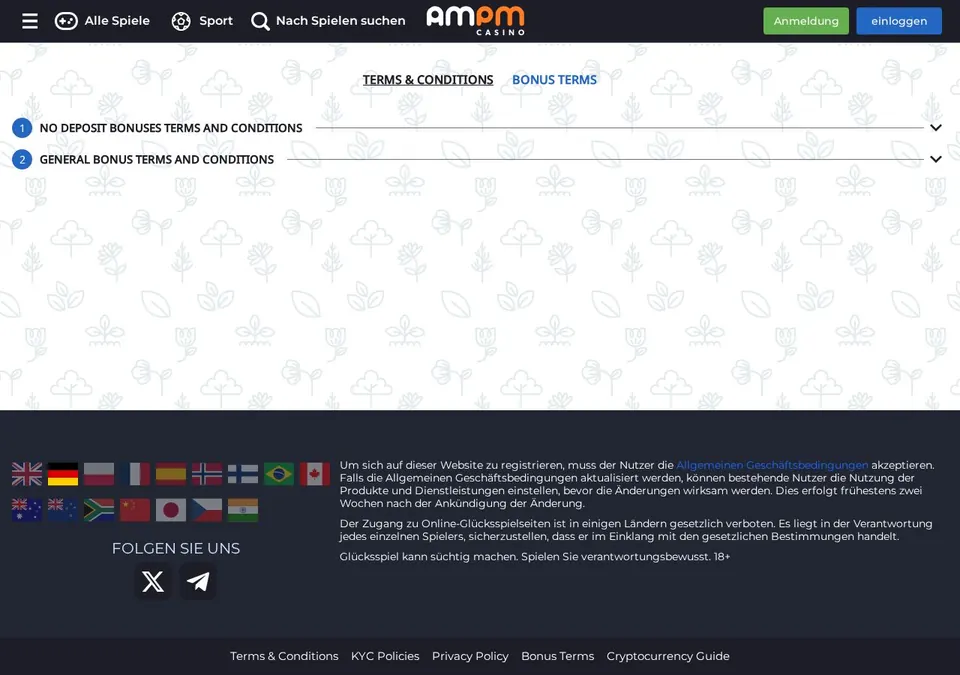This screenshot has height=675, width=960.
Task: Select the Australian flag
Action: pyautogui.click(x=27, y=510)
